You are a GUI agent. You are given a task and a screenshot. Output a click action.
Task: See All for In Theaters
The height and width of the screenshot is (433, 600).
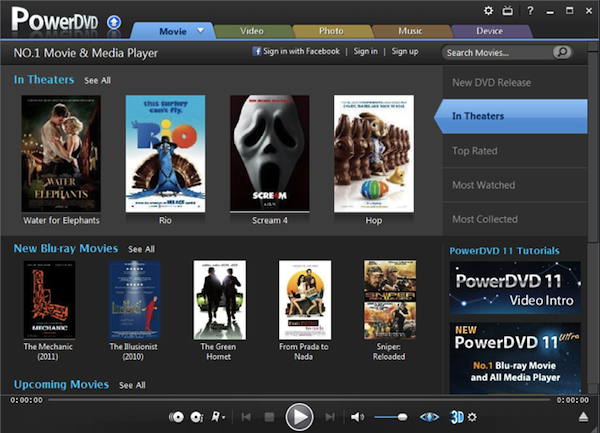point(98,80)
